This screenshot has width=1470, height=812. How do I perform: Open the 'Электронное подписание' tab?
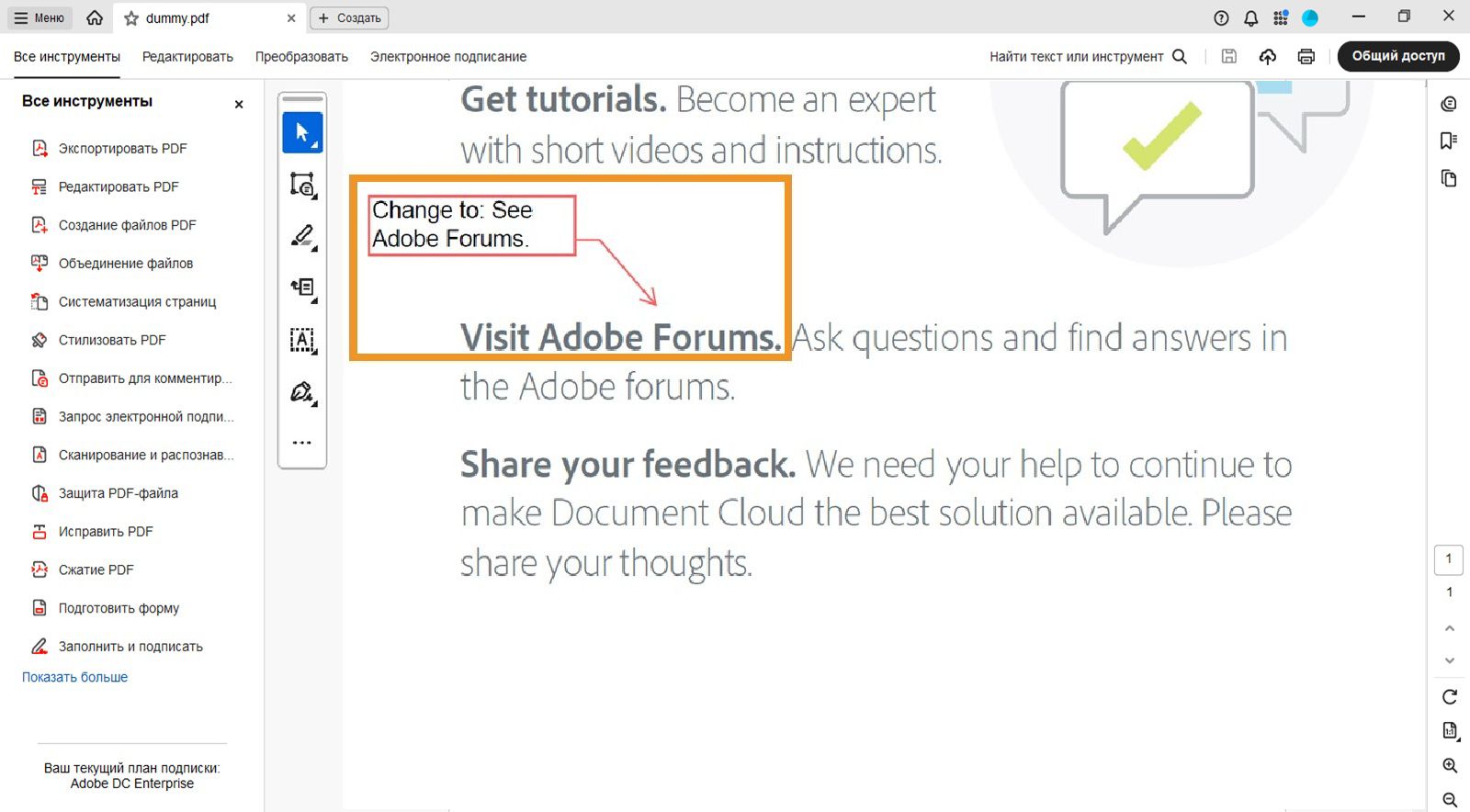point(448,57)
